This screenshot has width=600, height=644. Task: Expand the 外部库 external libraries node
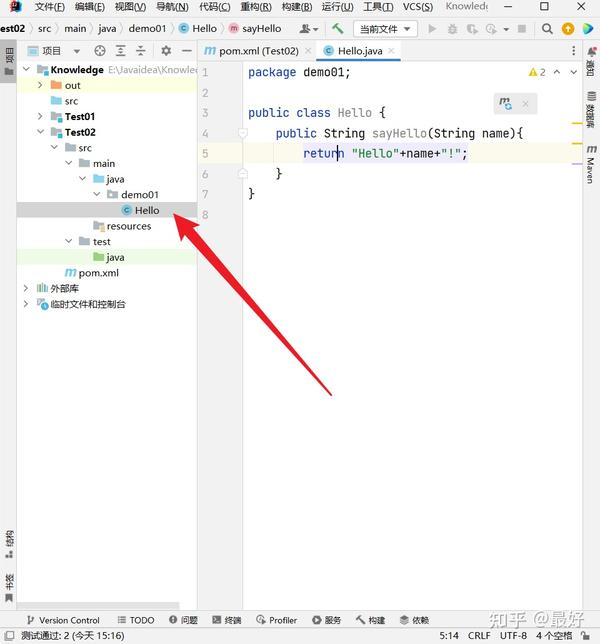(26, 288)
